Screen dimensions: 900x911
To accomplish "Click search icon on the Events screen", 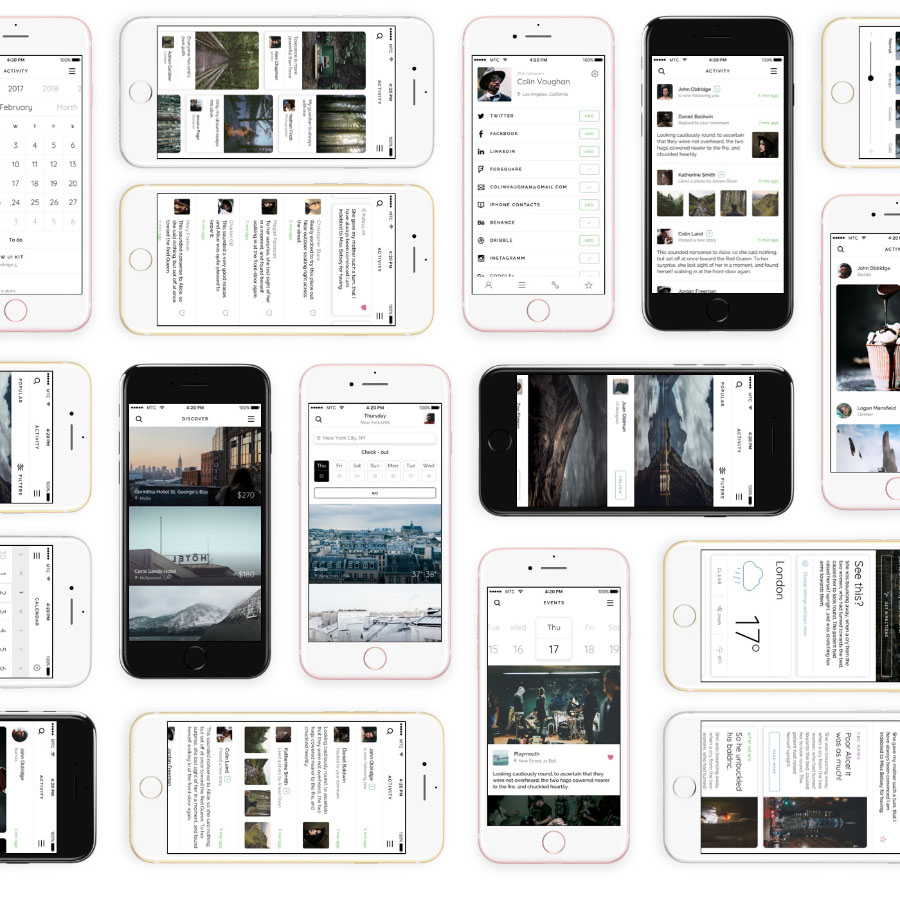I will coord(497,603).
